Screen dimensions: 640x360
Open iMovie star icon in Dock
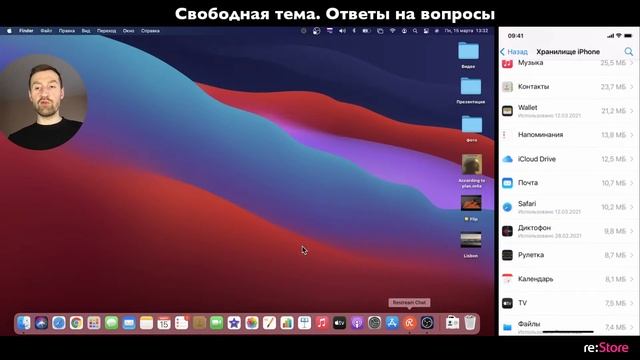coord(234,323)
